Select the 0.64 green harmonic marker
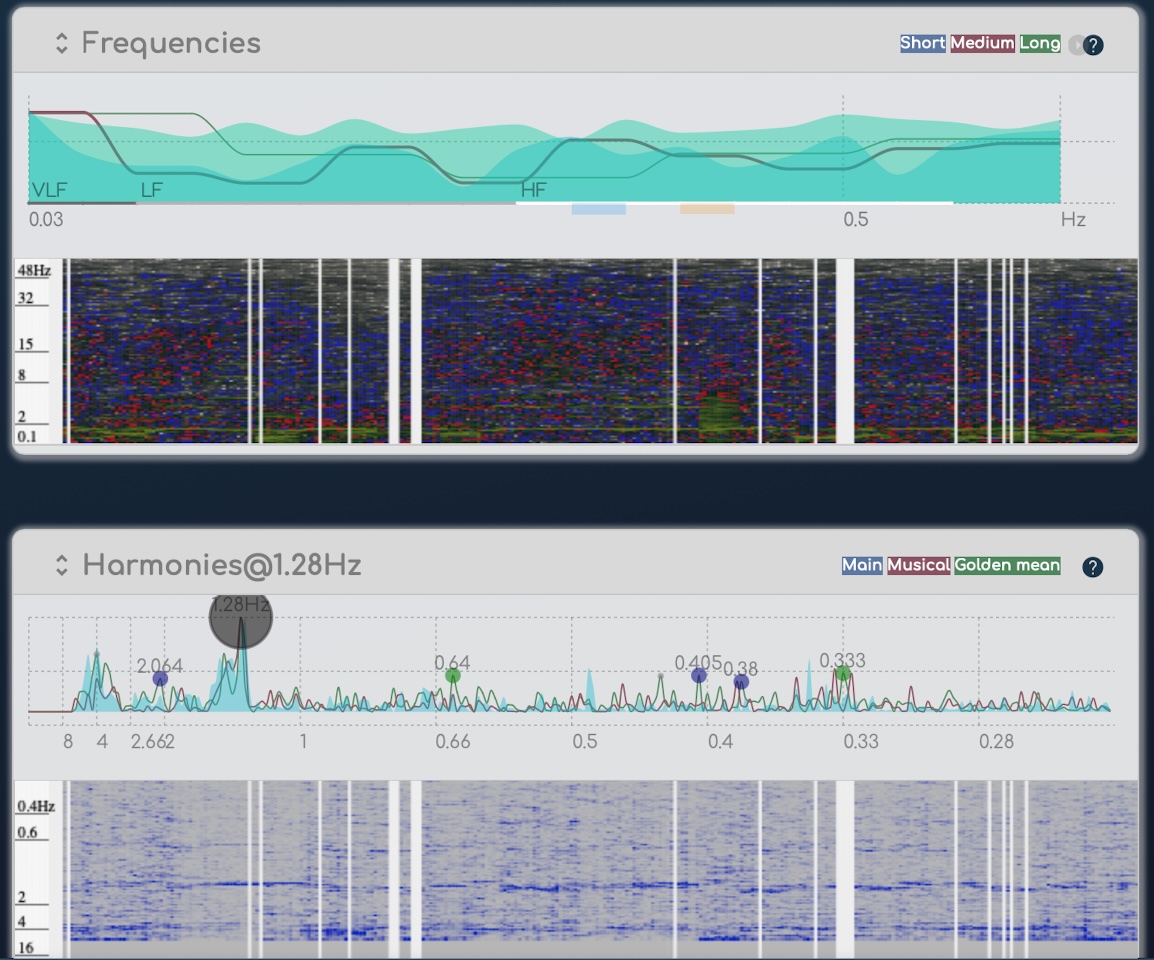This screenshot has width=1154, height=960. (453, 676)
